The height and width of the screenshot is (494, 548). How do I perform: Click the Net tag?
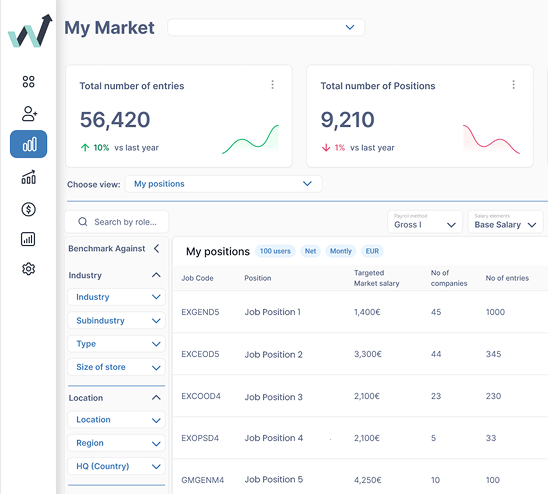pos(310,251)
